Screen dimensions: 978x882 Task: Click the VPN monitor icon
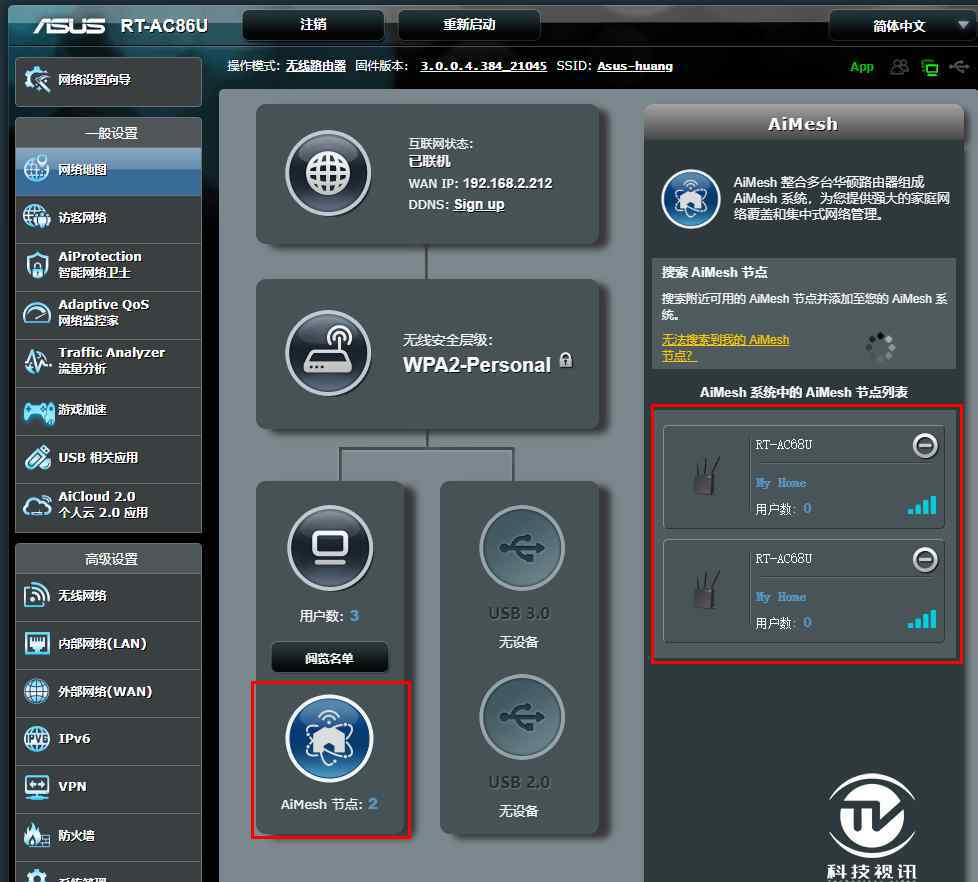(x=36, y=787)
